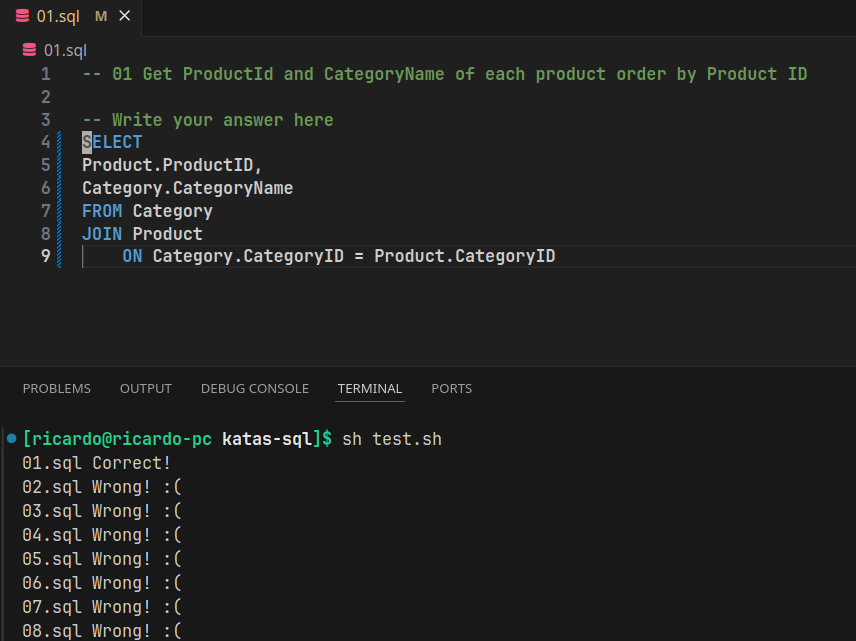
Task: Switch to the PROBLEMS panel tab
Action: (x=57, y=388)
